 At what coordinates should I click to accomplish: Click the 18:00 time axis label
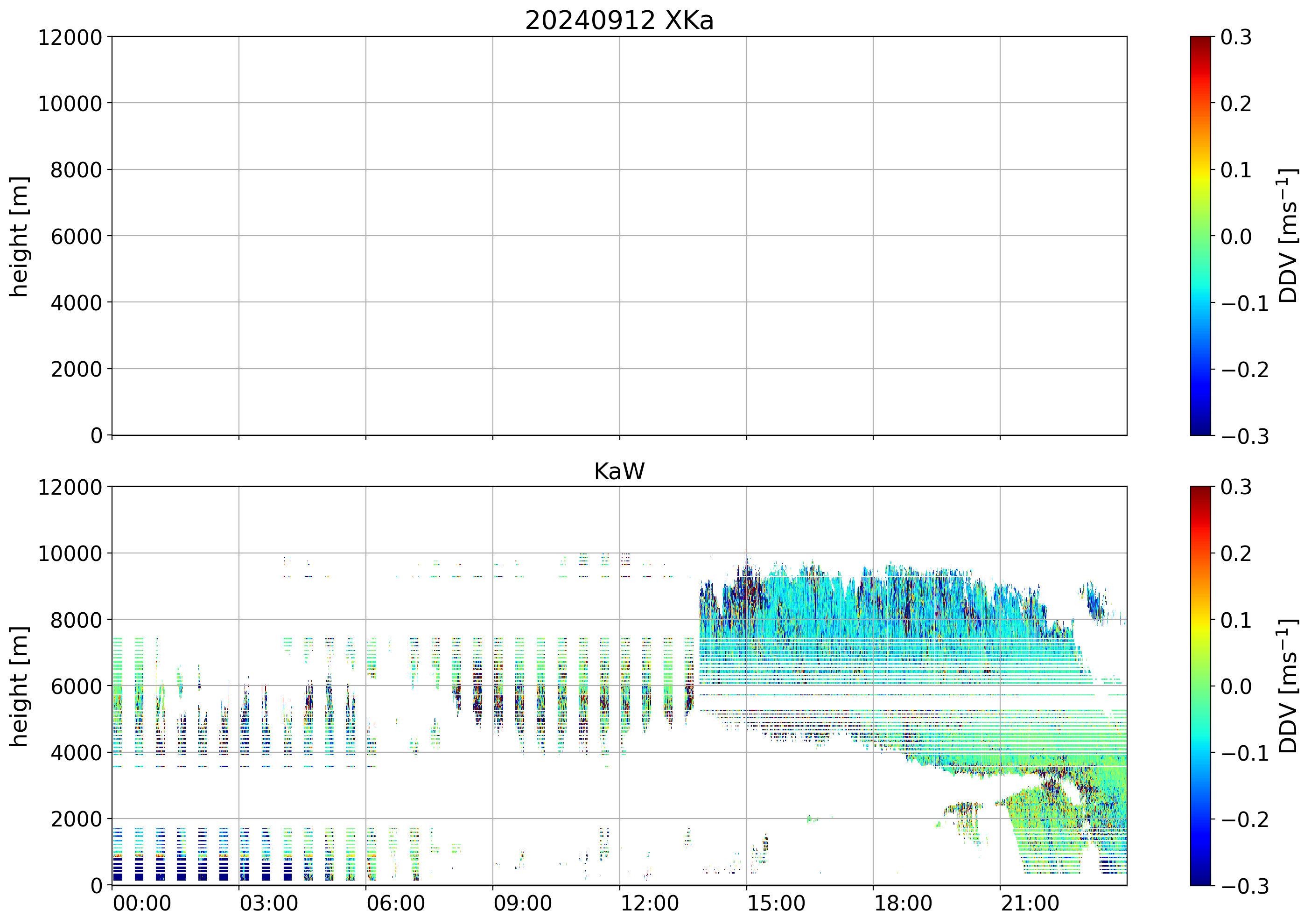click(903, 904)
